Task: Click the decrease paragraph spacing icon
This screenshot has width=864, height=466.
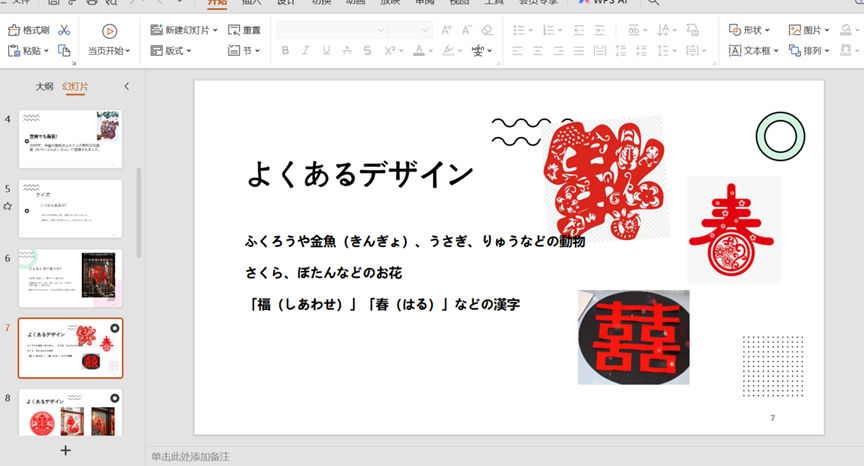Action: tap(641, 51)
